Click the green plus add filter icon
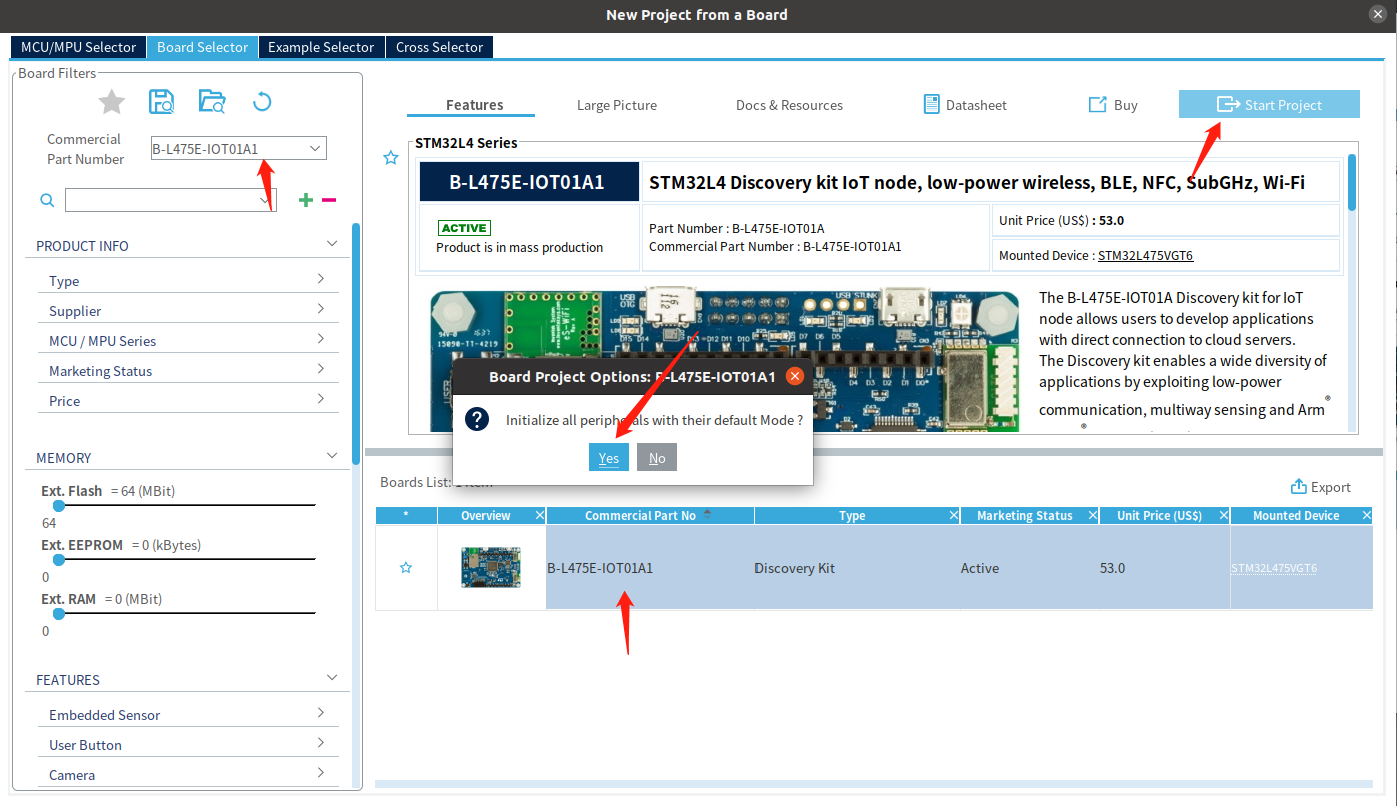1397x806 pixels. [306, 200]
